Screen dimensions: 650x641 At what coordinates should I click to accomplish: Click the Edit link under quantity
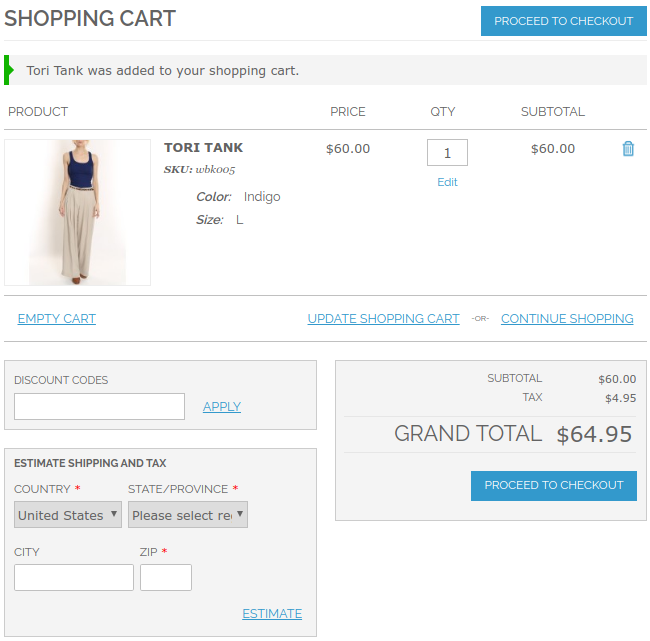click(447, 182)
